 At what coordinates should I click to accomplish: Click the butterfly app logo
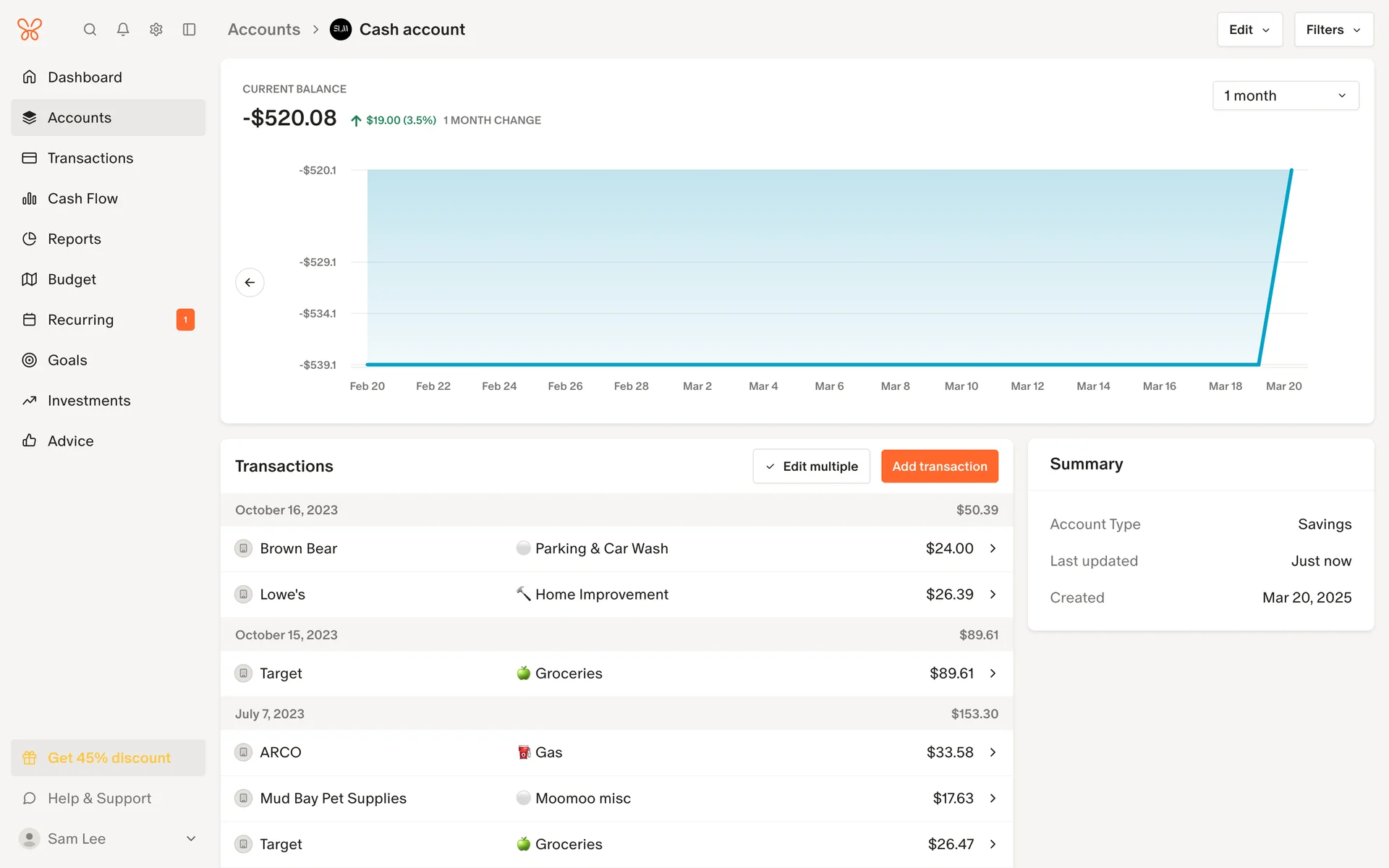pos(30,30)
